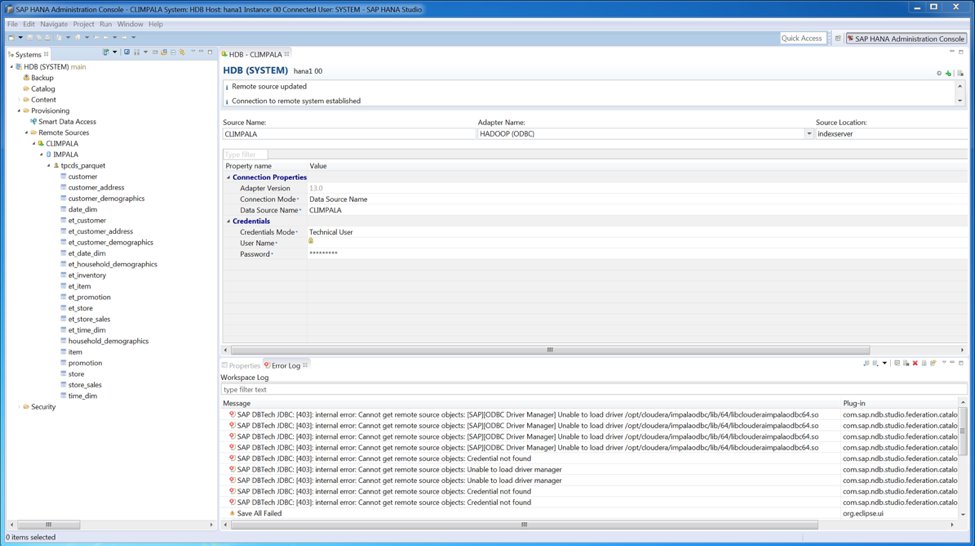Click the SAP HANA Administration Console perspective button
The height and width of the screenshot is (546, 975).
coord(906,39)
